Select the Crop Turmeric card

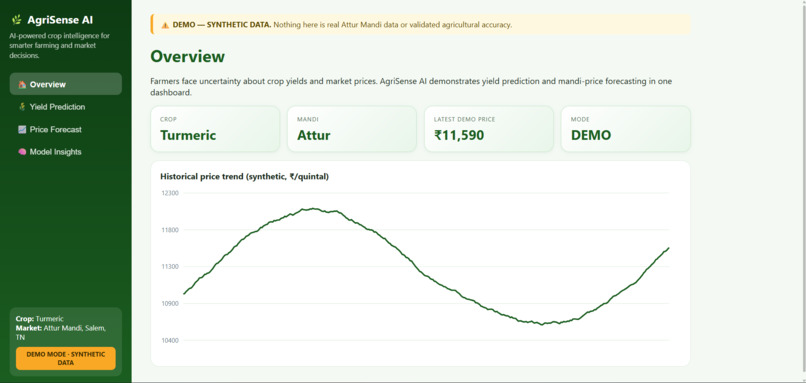point(215,129)
